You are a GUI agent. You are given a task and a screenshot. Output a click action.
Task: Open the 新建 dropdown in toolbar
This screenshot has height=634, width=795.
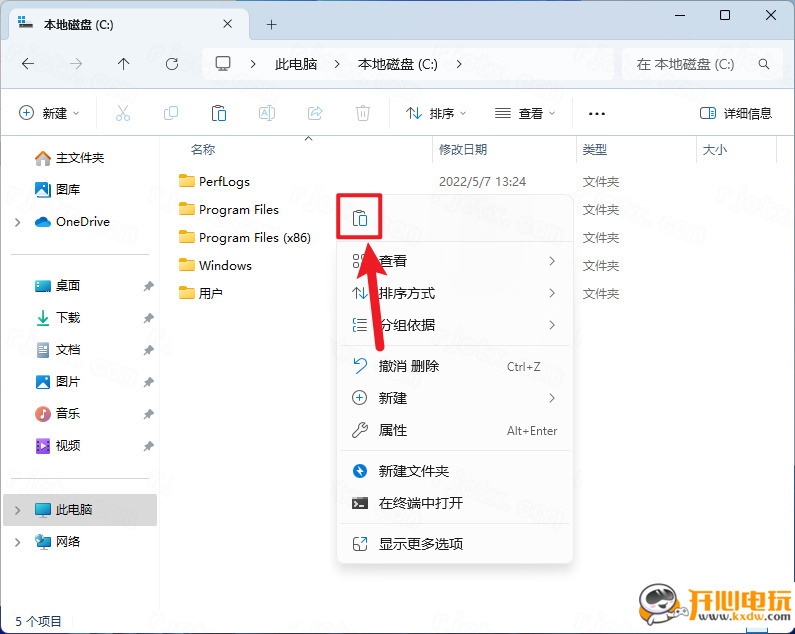pyautogui.click(x=49, y=113)
